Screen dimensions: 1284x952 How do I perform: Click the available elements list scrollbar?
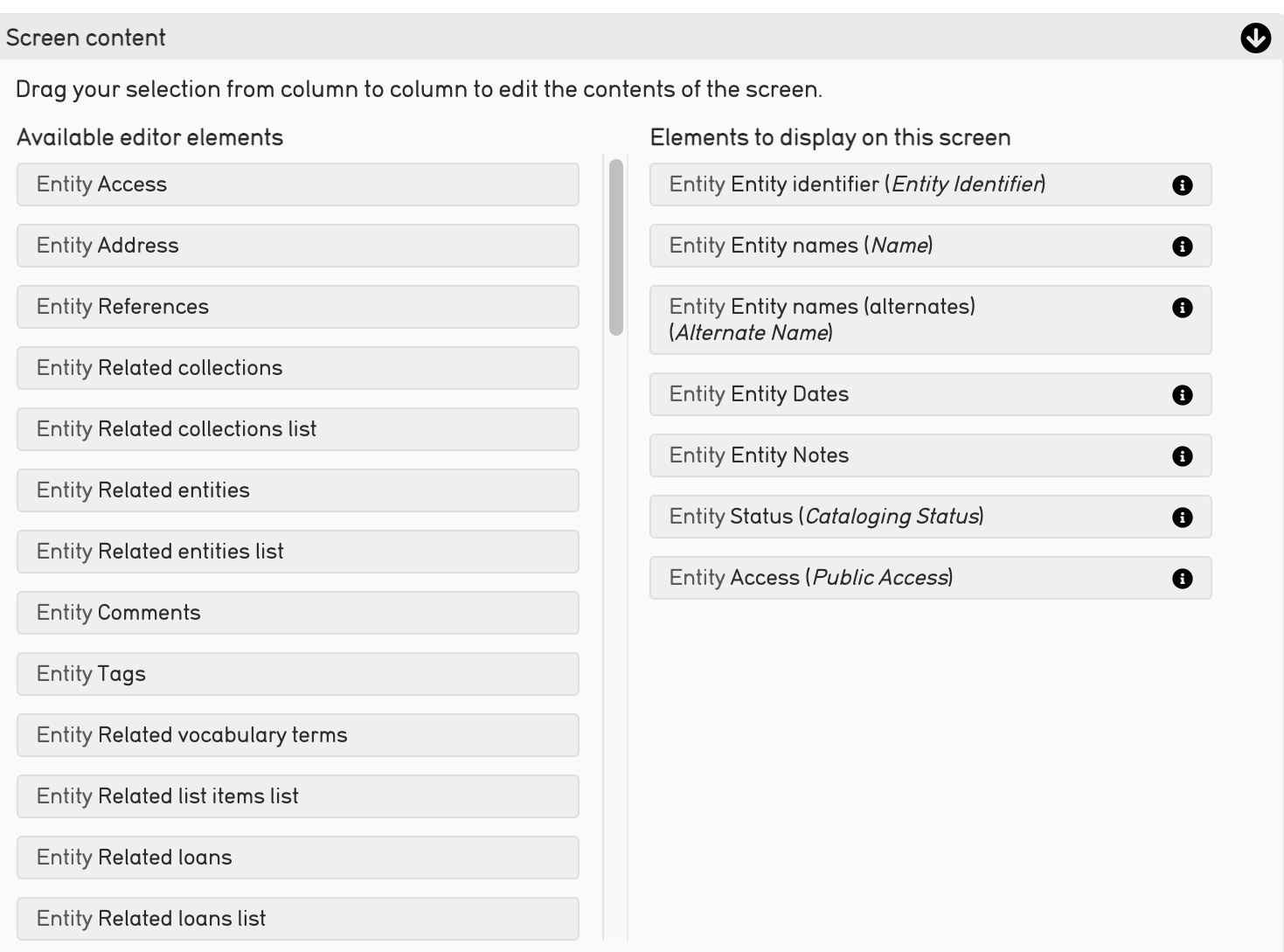(616, 247)
